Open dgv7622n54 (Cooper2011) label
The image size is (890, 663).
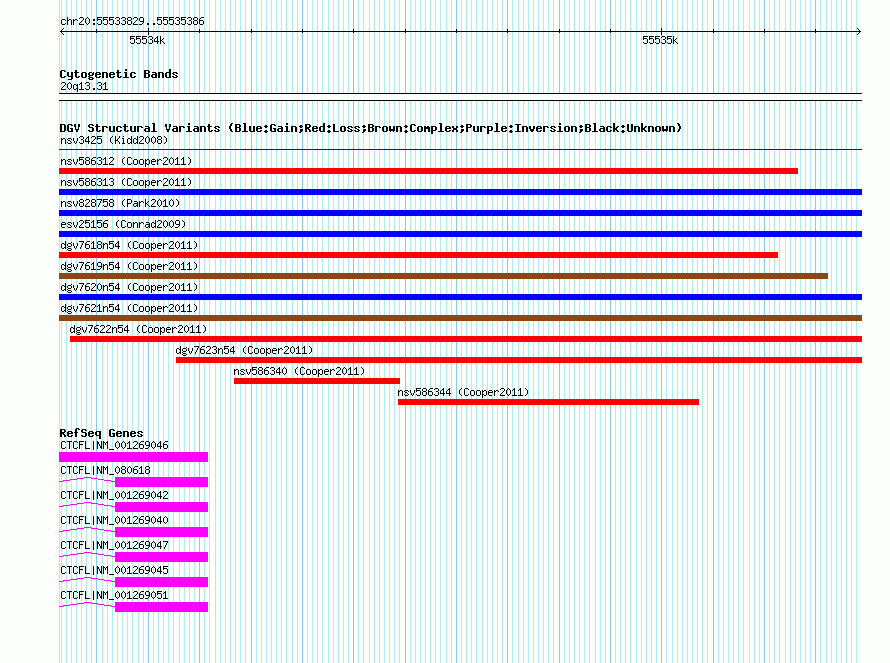138,329
